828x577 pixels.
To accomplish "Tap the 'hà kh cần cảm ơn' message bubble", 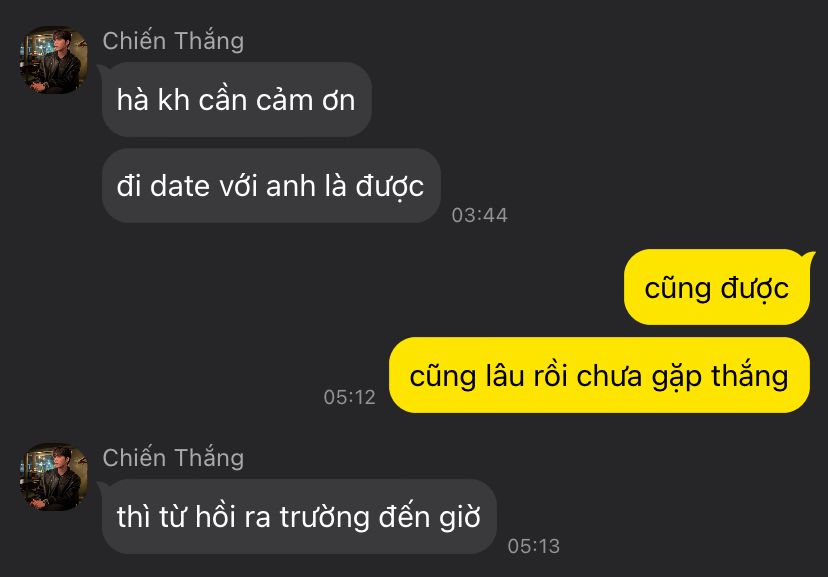I will pos(237,100).
